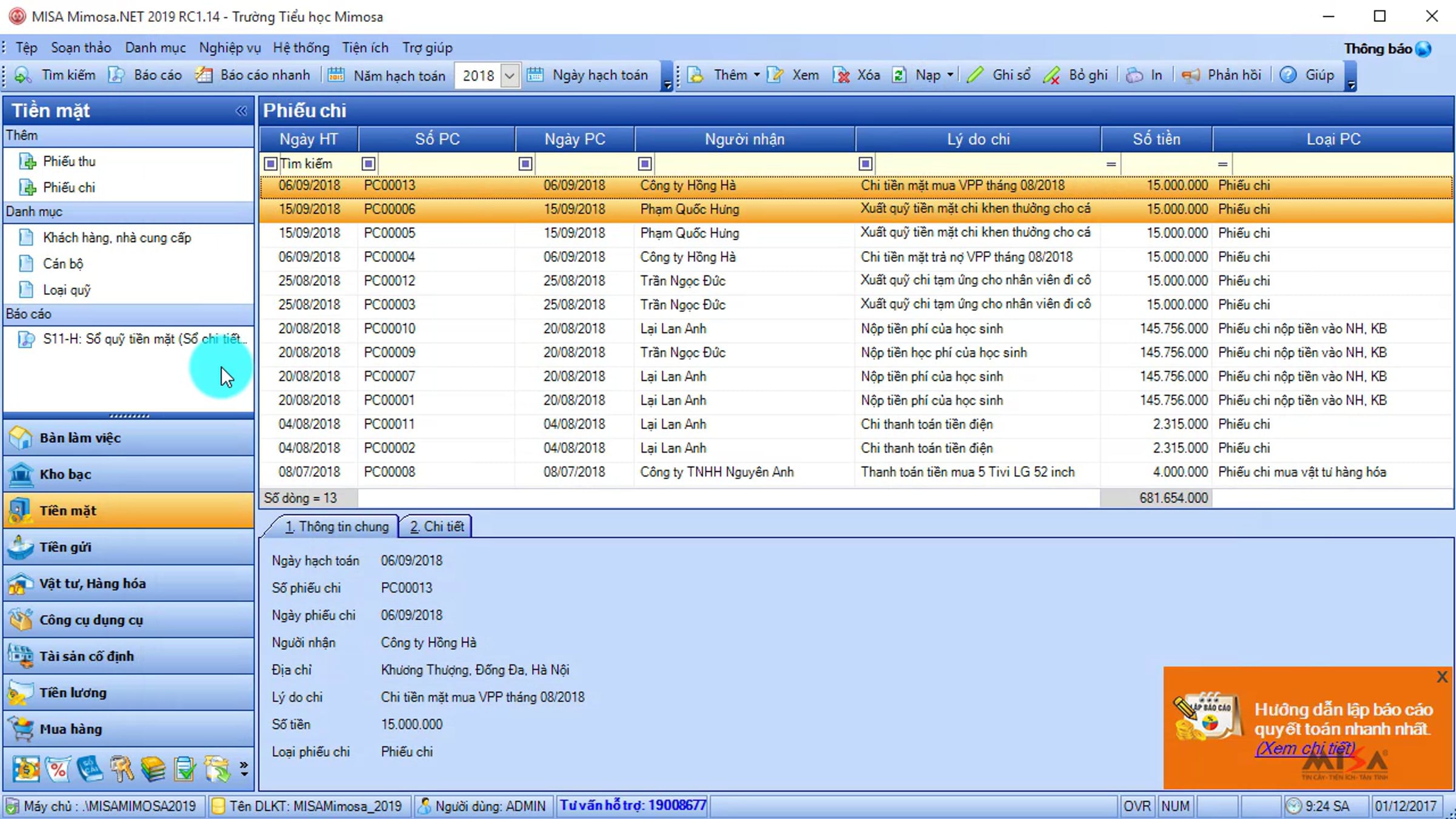Close the orange Hướng dẫn lập báo cáo banner
The height and width of the screenshot is (819, 1456).
[1442, 677]
